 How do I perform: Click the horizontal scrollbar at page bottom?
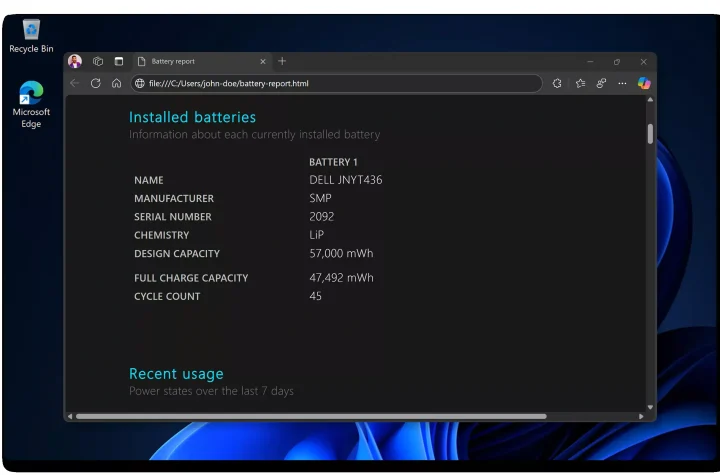pyautogui.click(x=310, y=416)
